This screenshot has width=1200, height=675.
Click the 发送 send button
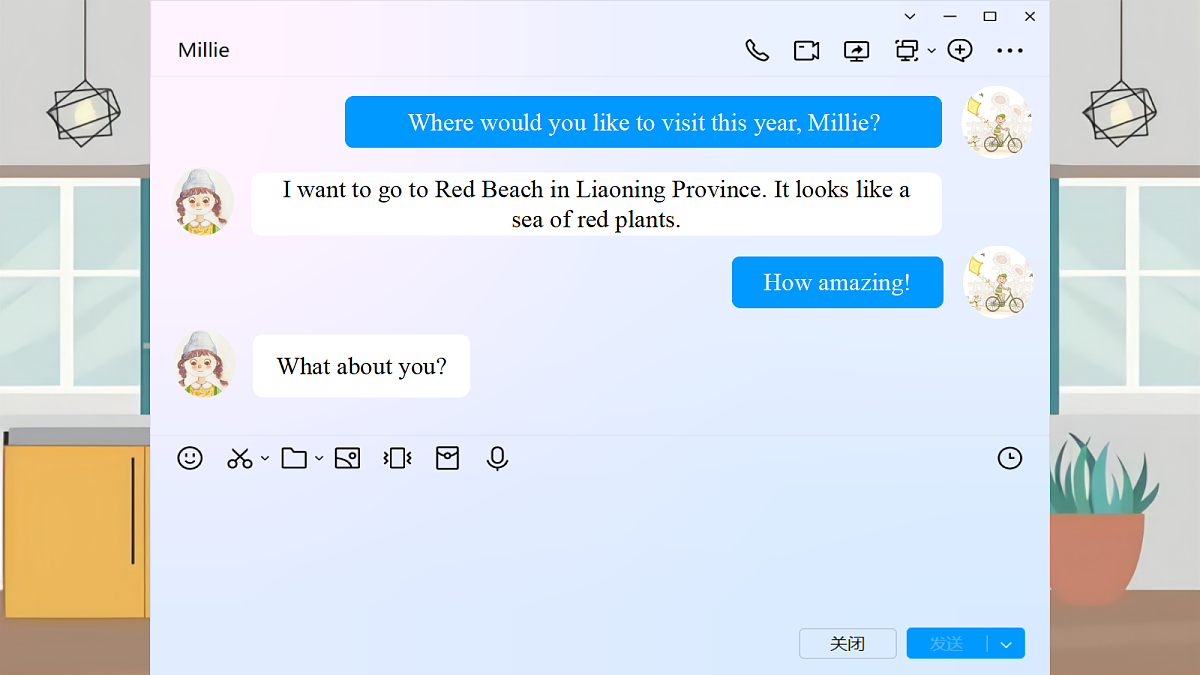[x=946, y=643]
